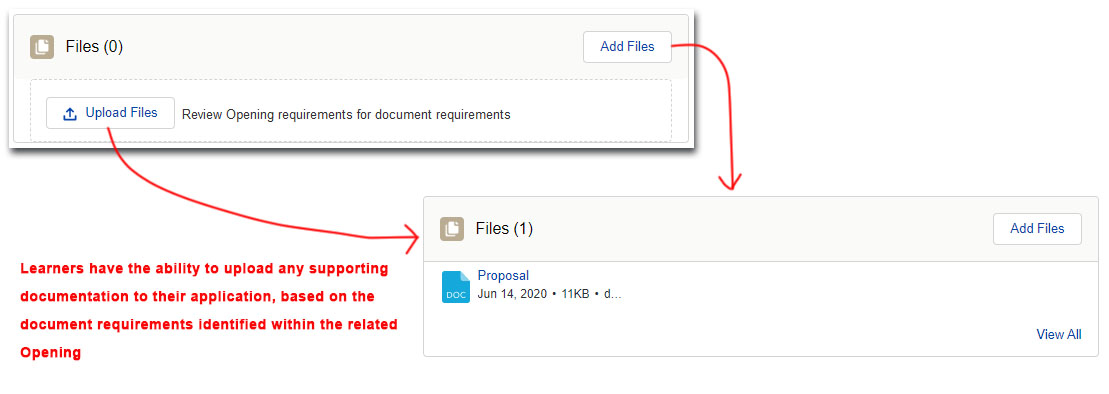Click the truncated d… file extension text
Viewport: 1109px width, 394px height.
pos(612,294)
